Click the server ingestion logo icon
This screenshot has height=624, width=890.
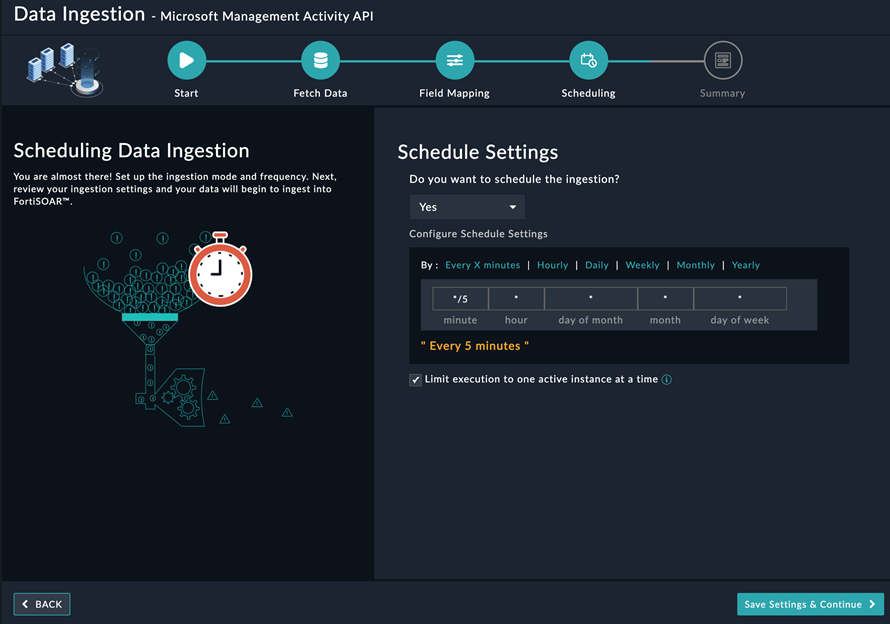(64, 68)
